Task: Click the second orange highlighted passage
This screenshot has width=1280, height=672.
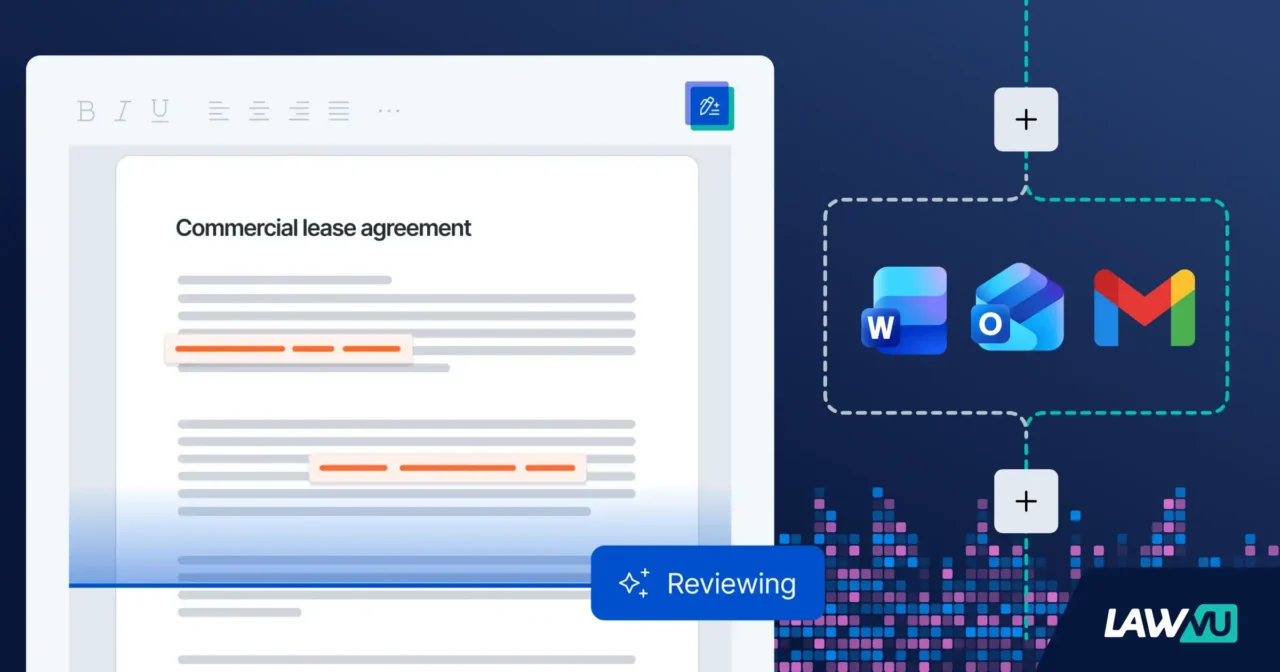Action: 447,468
